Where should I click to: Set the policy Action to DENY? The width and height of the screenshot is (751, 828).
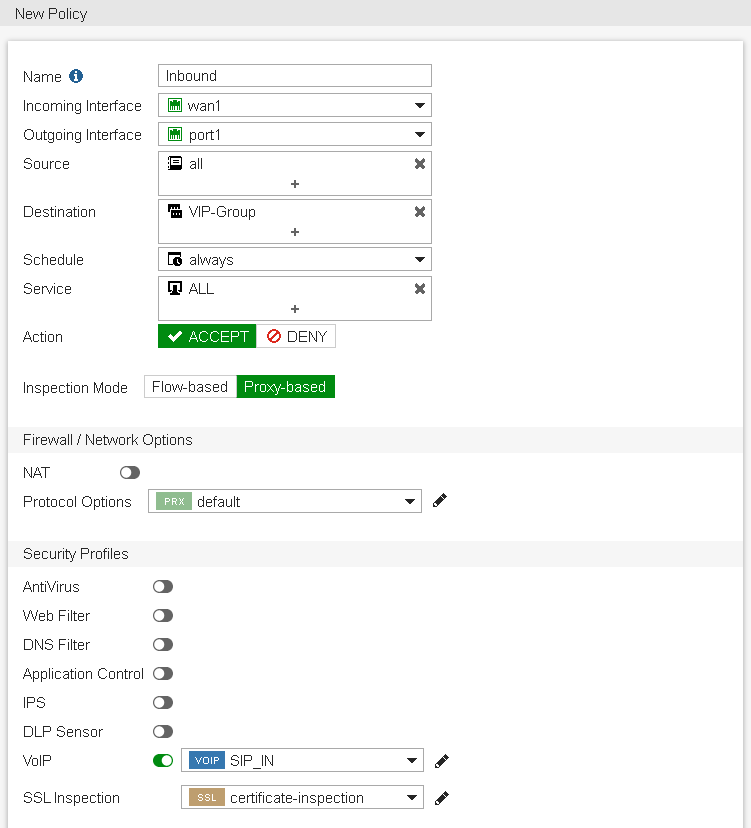pos(296,336)
